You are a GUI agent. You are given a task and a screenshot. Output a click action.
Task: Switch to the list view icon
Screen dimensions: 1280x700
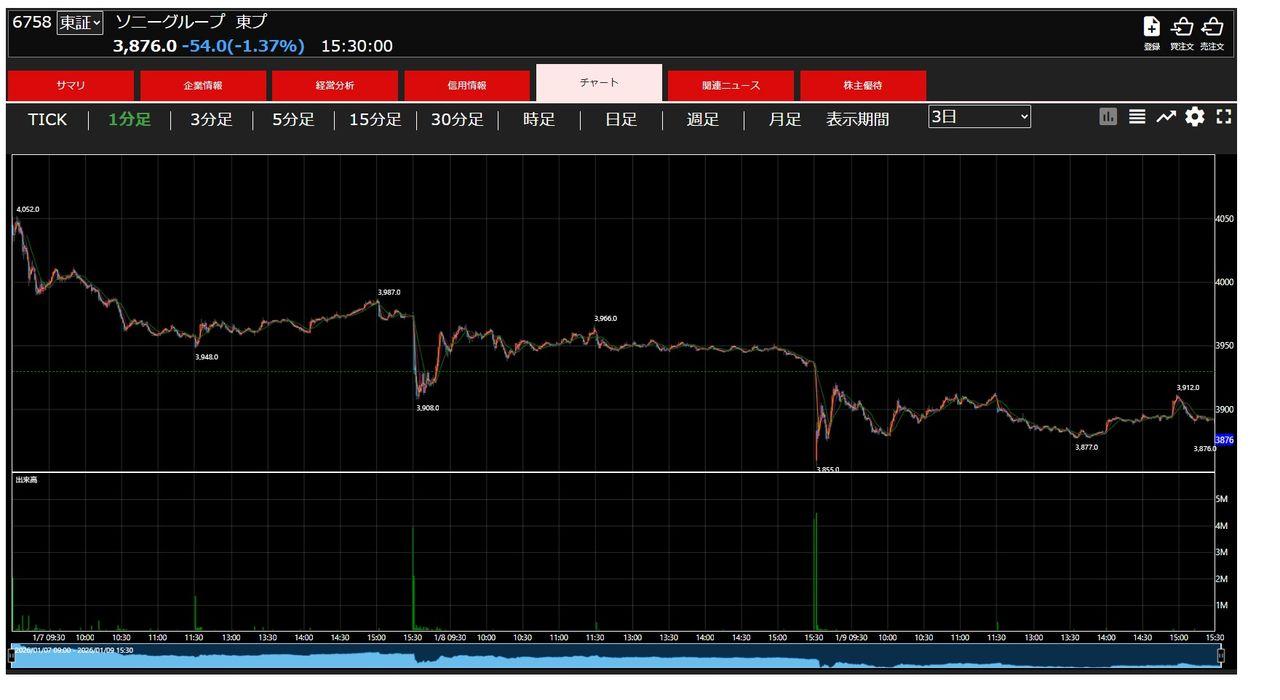click(x=1137, y=117)
